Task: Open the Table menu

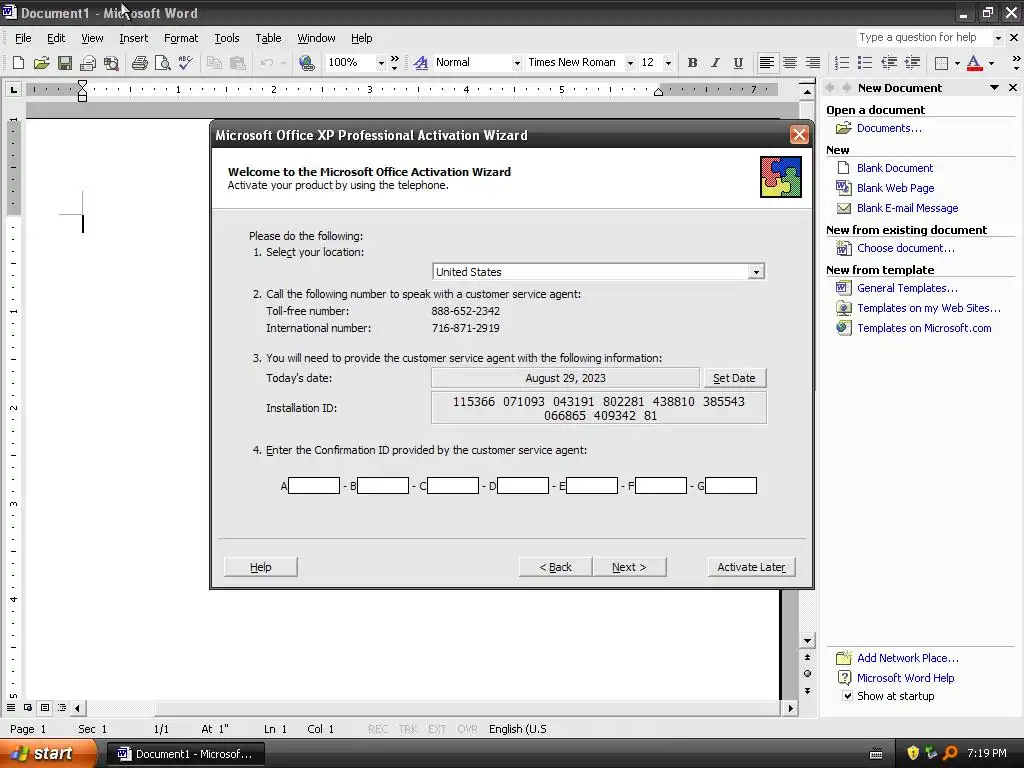Action: [268, 38]
